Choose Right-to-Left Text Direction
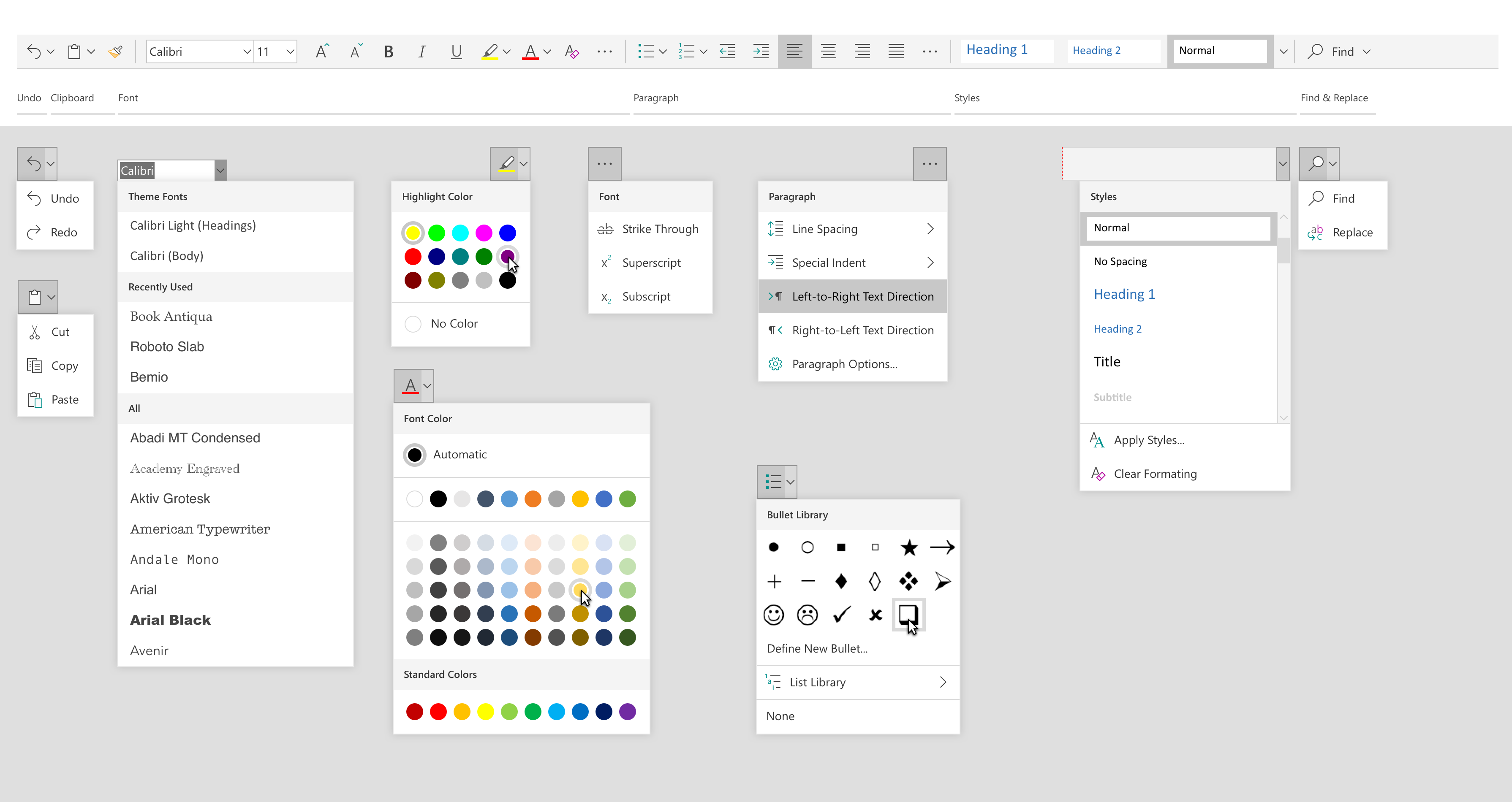The height and width of the screenshot is (802, 1512). tap(862, 331)
